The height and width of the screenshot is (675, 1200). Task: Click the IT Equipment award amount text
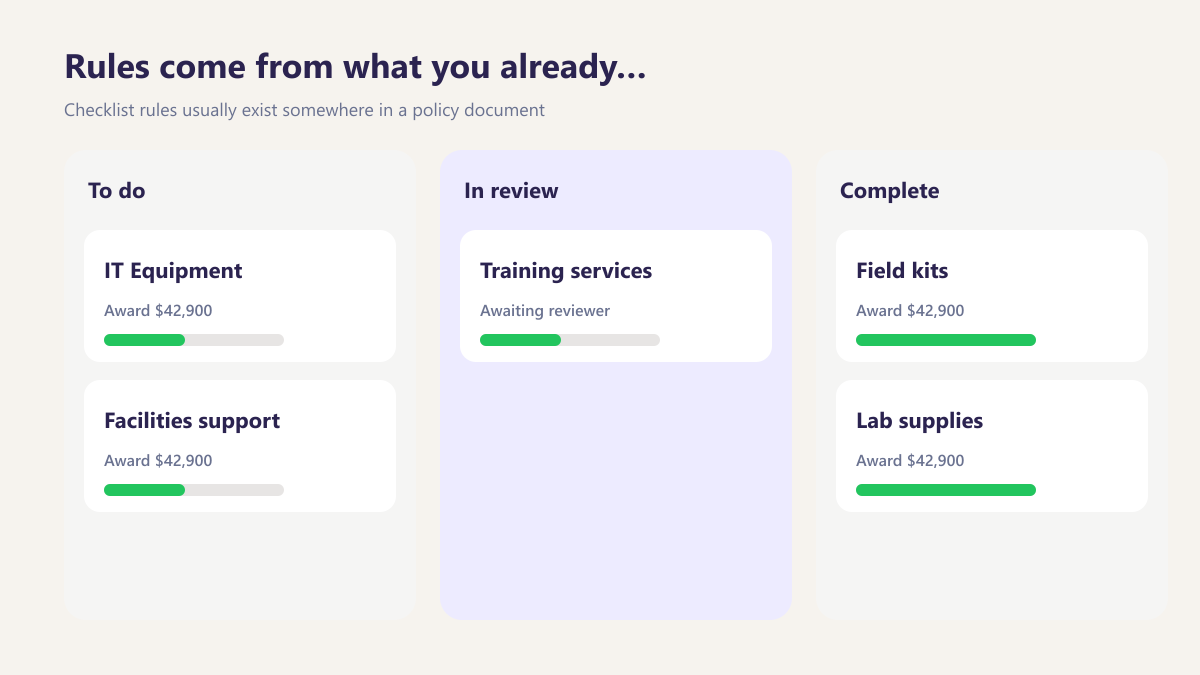point(158,311)
